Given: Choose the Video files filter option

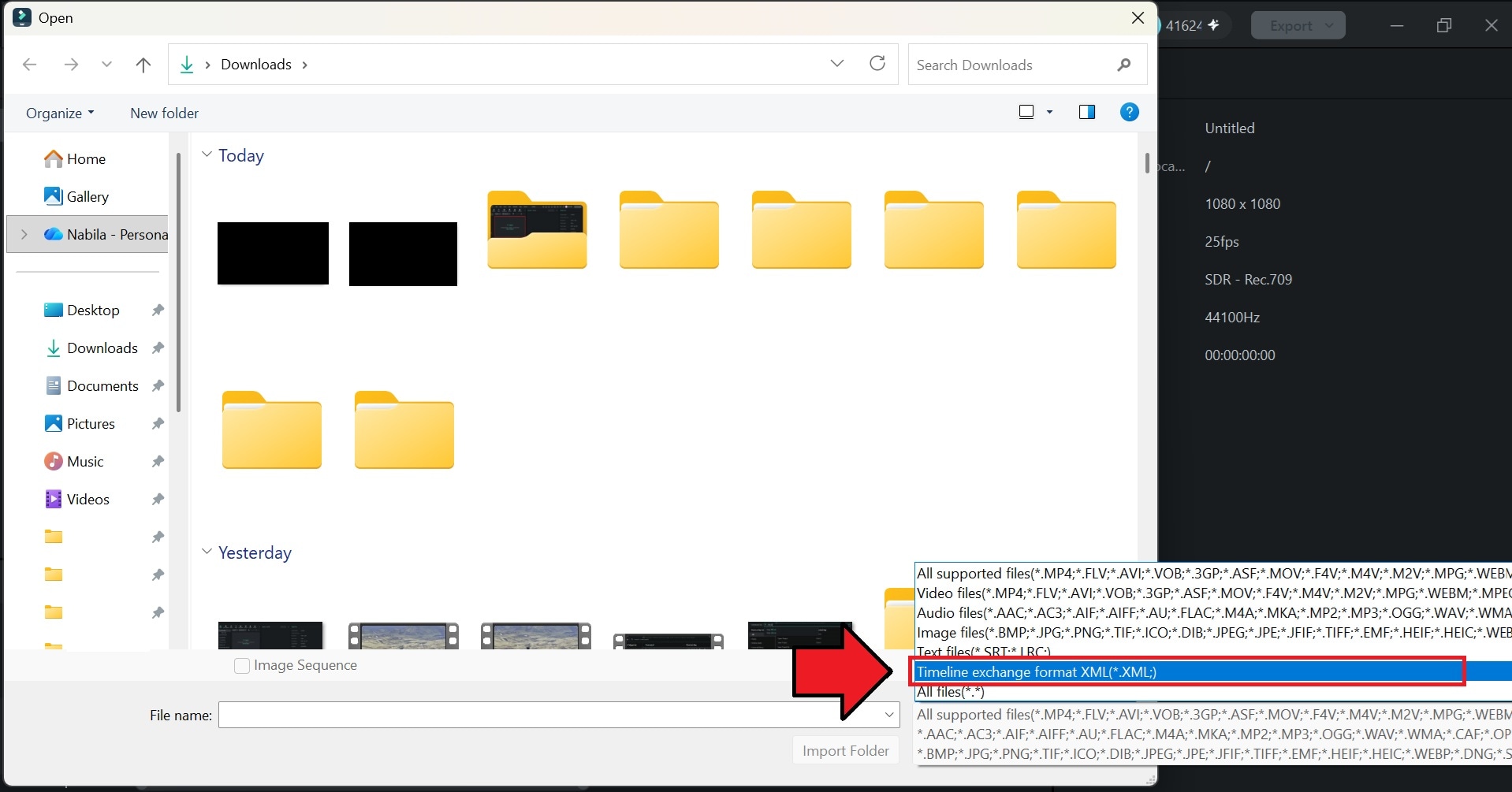Looking at the screenshot, I should click(x=1213, y=593).
